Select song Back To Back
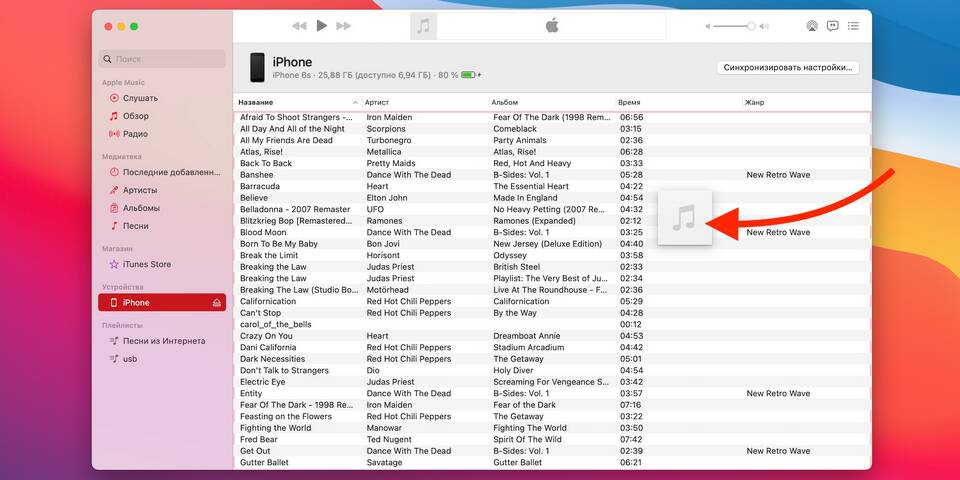This screenshot has width=960, height=480. coord(266,163)
